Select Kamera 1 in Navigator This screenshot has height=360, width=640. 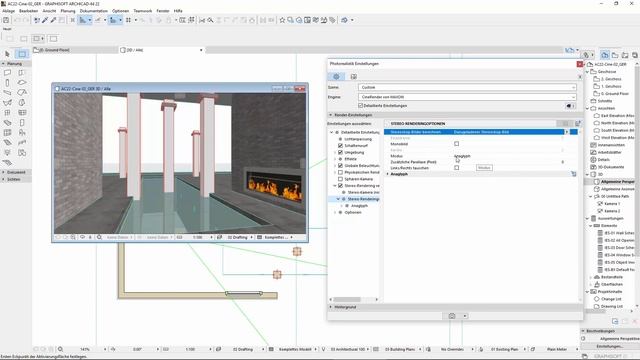[x=611, y=204]
